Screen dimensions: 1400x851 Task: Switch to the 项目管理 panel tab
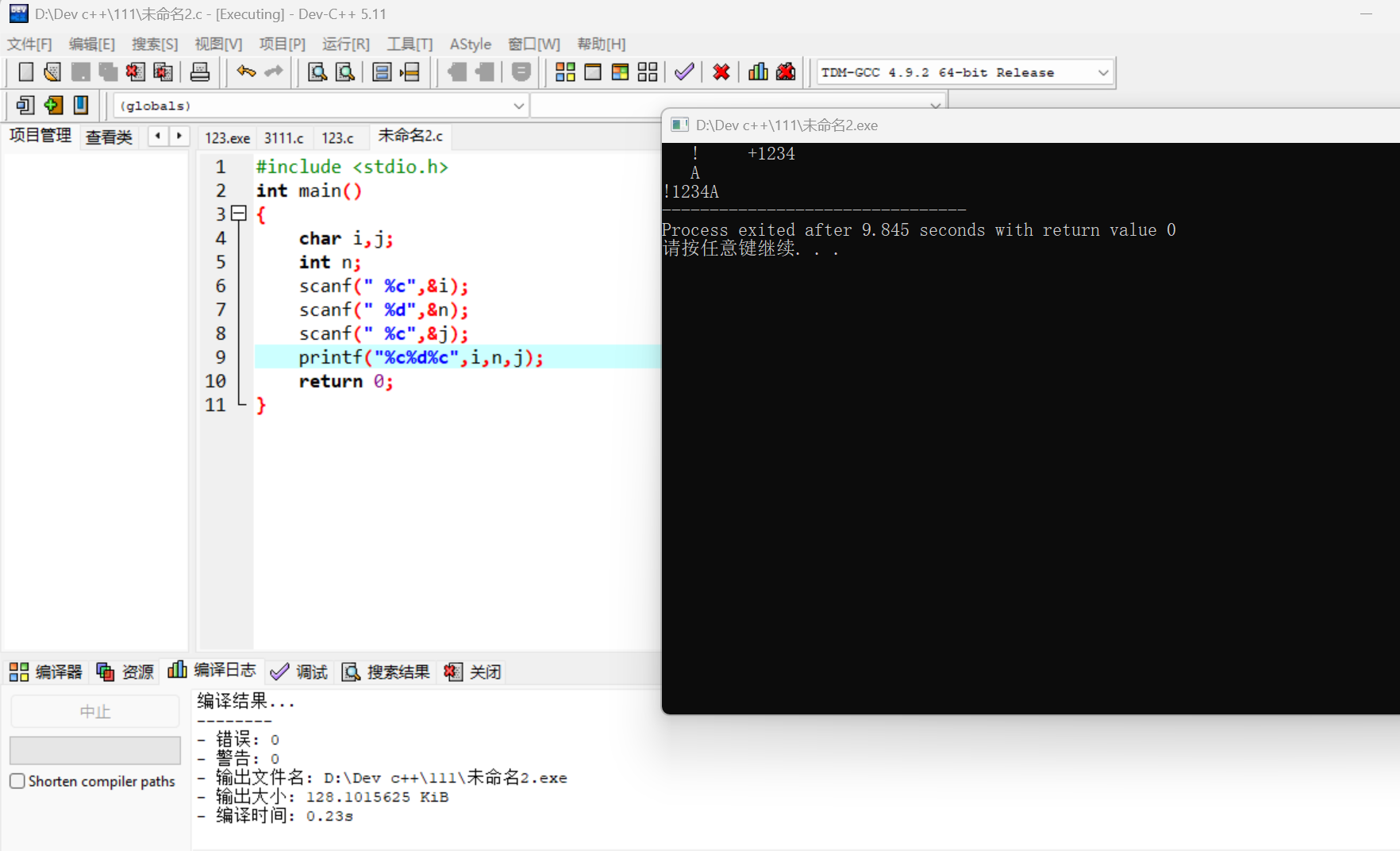point(40,136)
